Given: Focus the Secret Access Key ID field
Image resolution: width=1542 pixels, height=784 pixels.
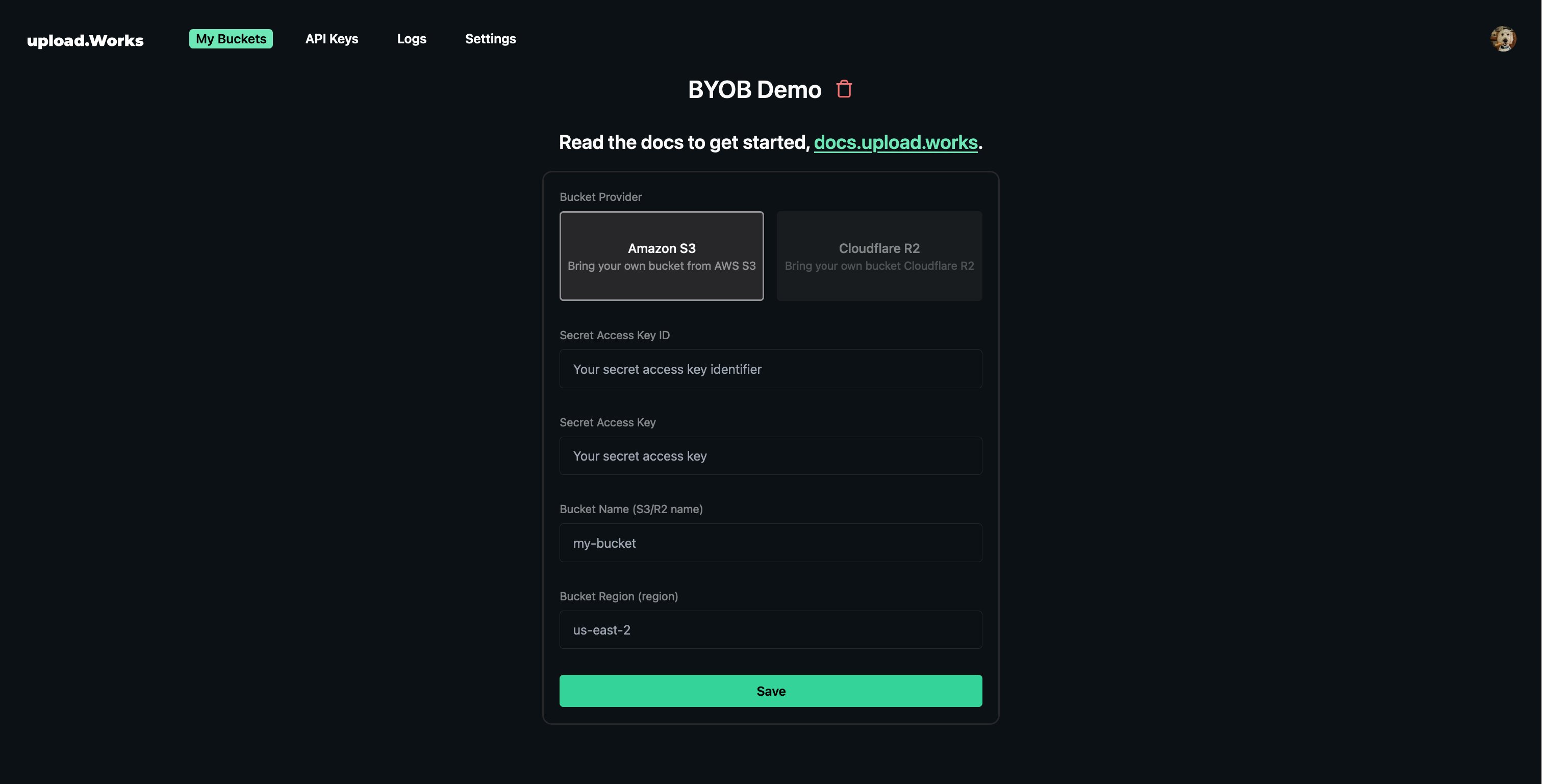Looking at the screenshot, I should (771, 369).
